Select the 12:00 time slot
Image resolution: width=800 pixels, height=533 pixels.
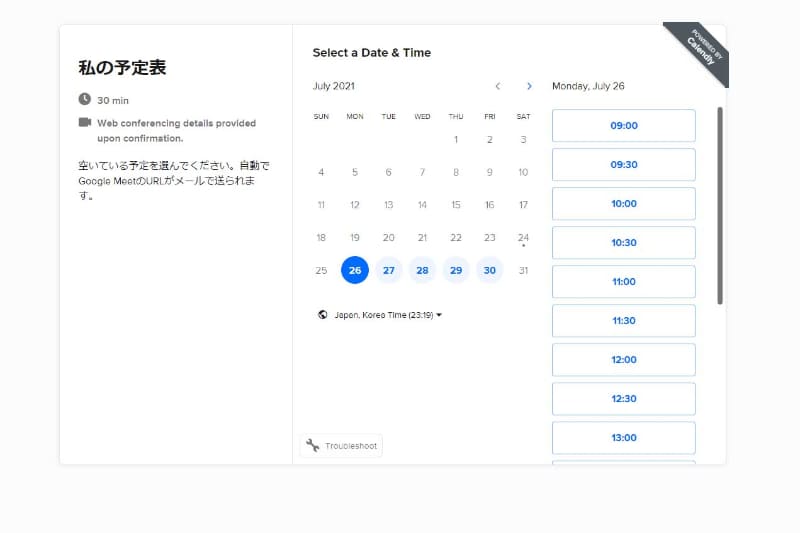623,360
